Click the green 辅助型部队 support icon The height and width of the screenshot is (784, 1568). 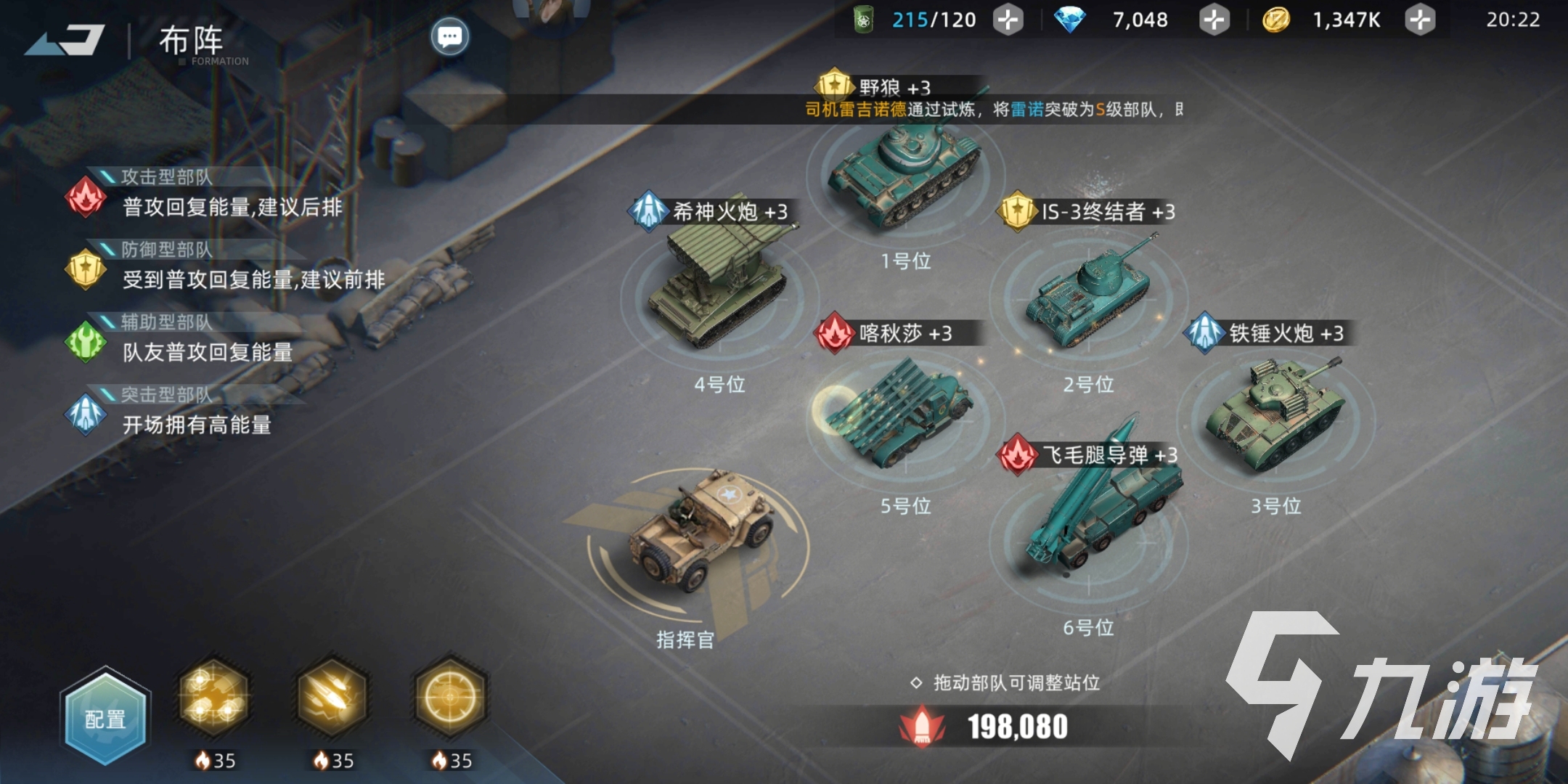point(86,342)
